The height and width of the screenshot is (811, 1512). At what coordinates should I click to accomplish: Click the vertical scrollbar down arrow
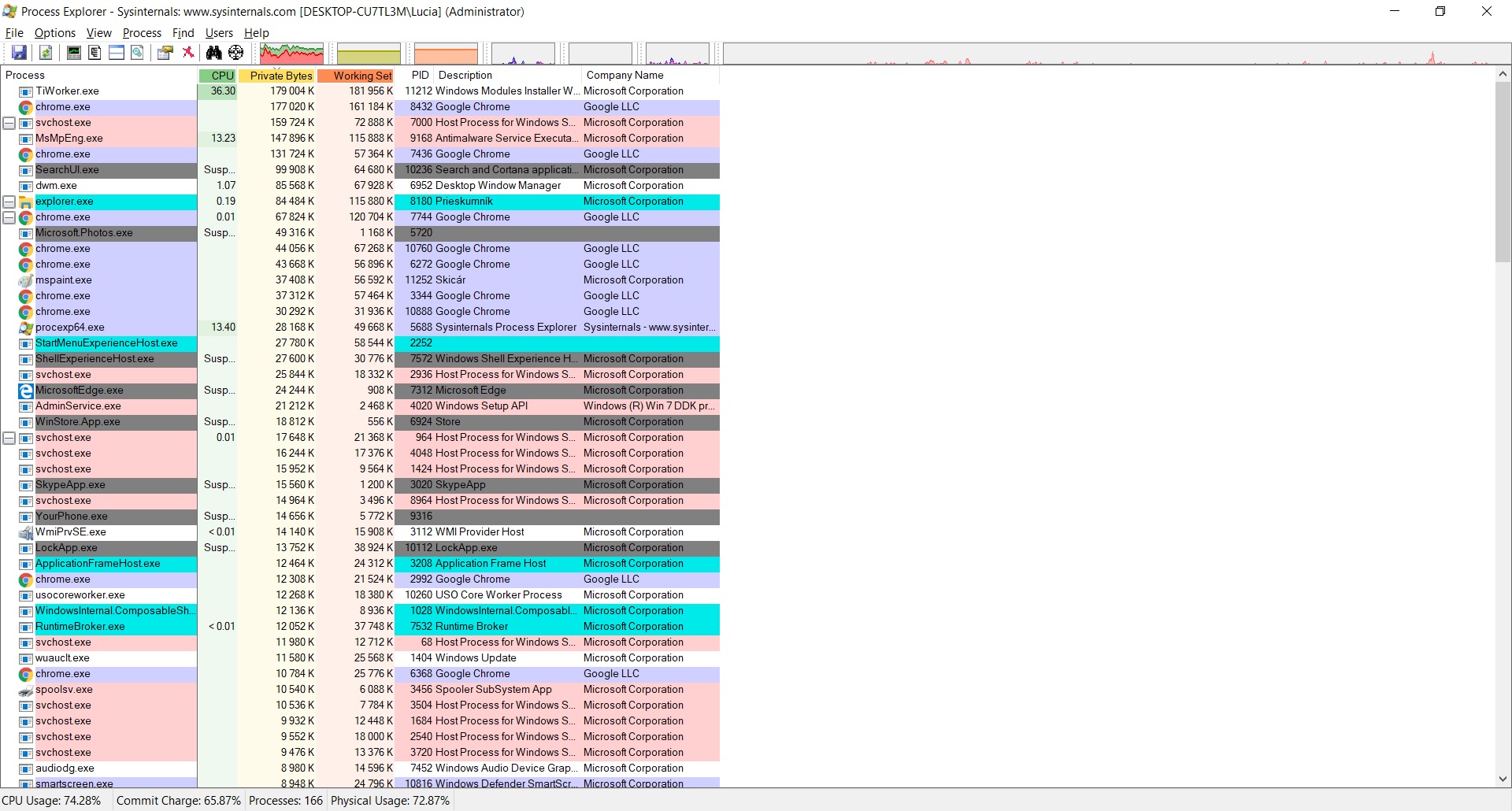point(1503,779)
